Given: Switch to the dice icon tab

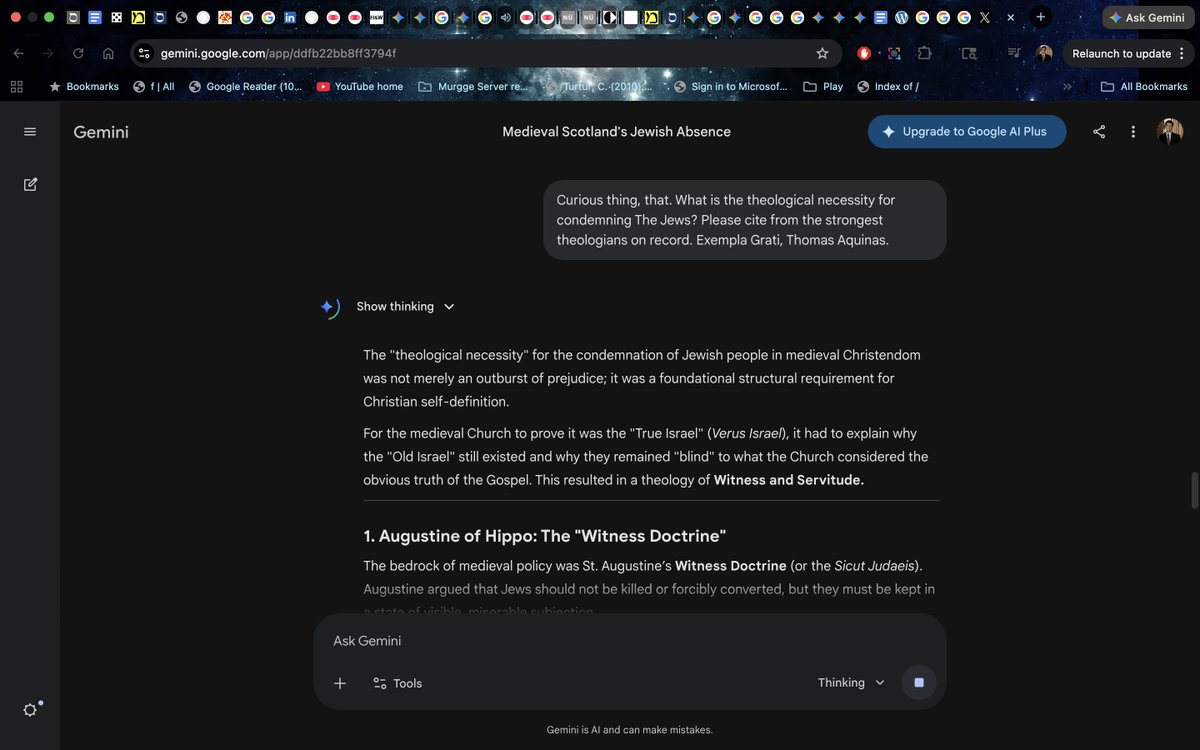Looking at the screenshot, I should pyautogui.click(x=117, y=17).
